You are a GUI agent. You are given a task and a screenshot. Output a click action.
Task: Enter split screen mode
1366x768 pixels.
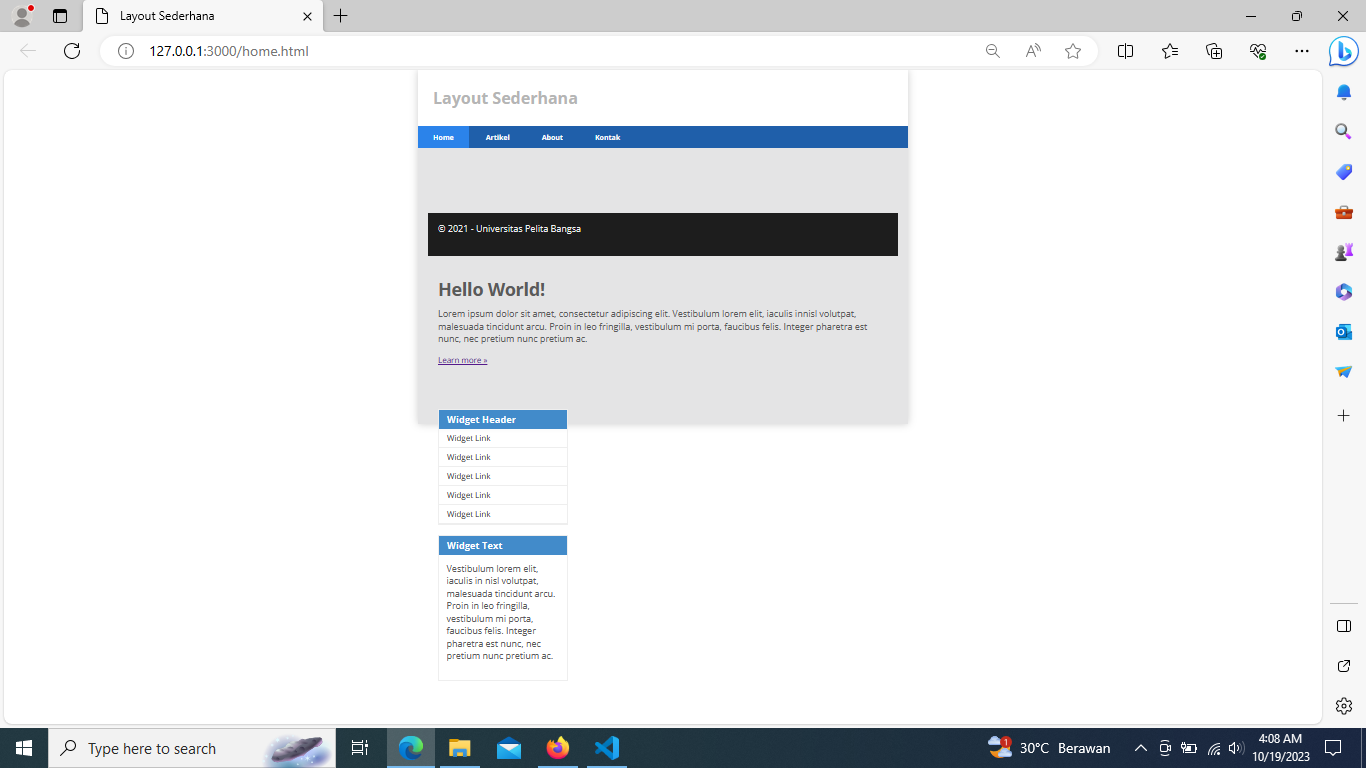tap(1125, 50)
